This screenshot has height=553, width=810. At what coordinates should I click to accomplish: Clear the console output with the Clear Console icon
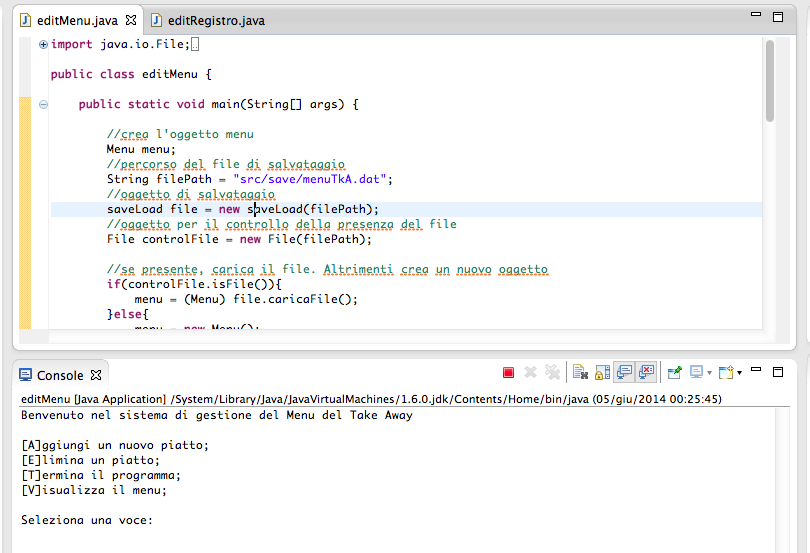point(580,372)
